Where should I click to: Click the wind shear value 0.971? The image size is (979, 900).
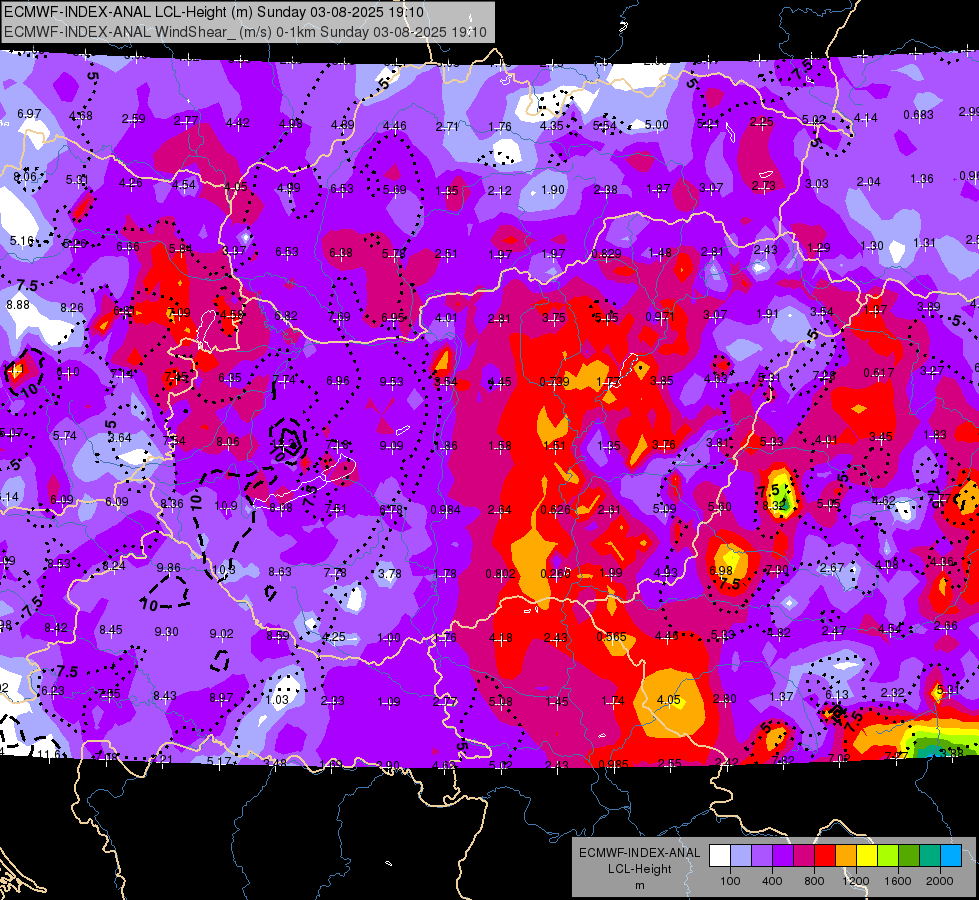[660, 317]
